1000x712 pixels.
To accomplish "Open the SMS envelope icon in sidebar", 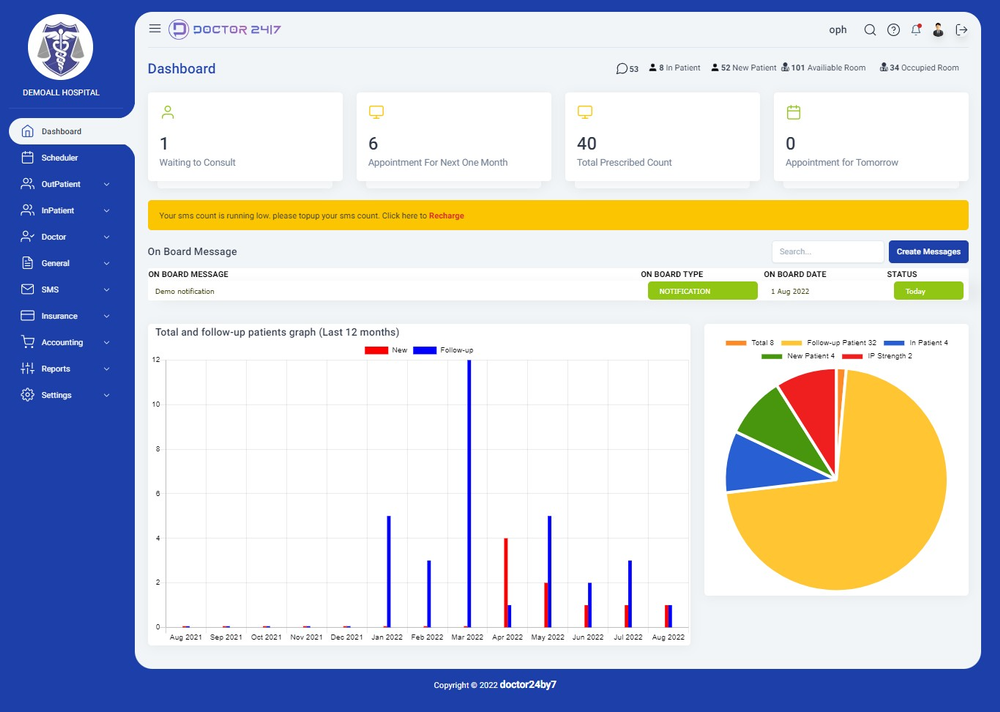I will 28,289.
